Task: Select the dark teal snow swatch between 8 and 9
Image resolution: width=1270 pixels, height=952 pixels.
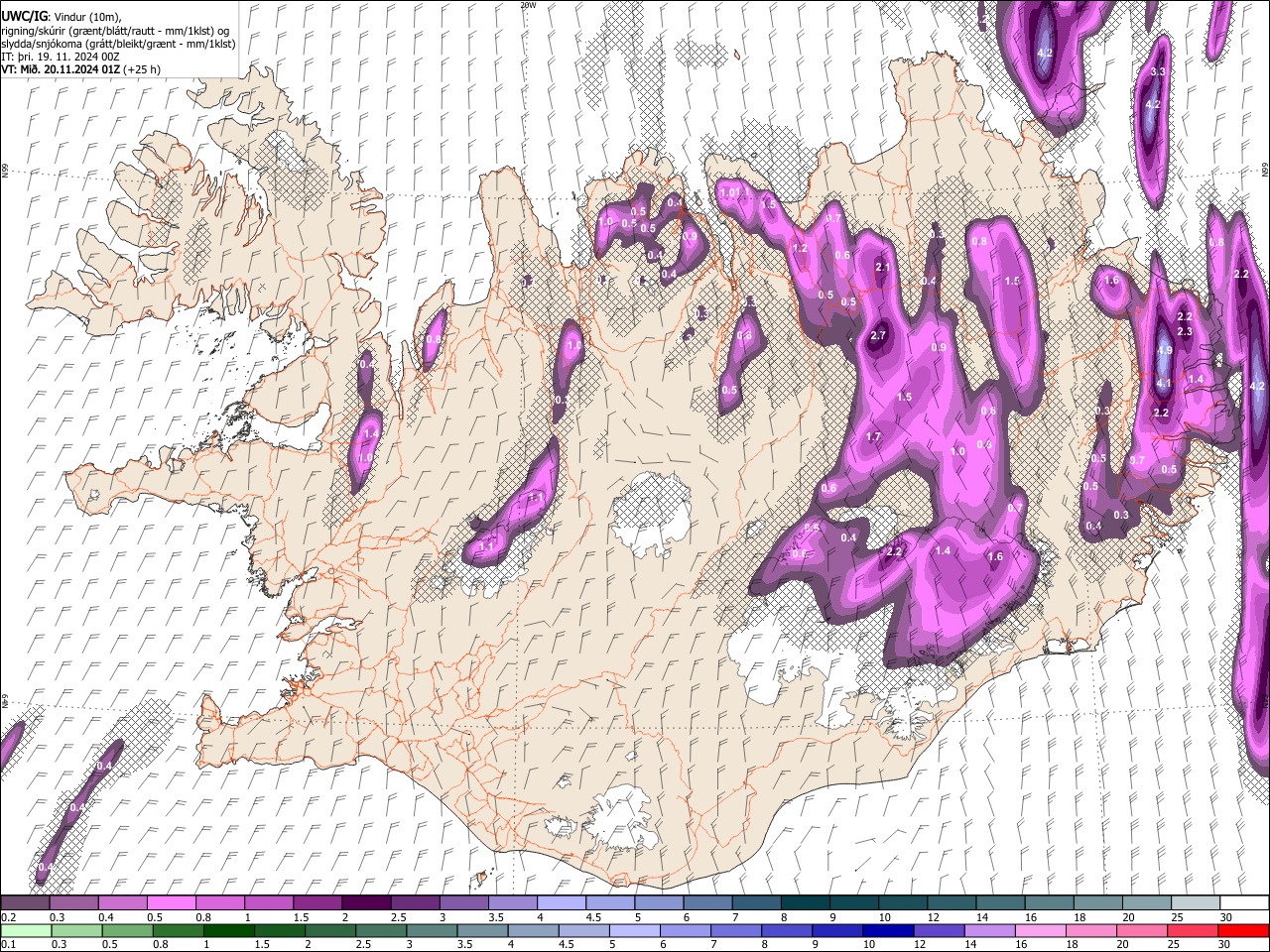Action: [x=805, y=903]
